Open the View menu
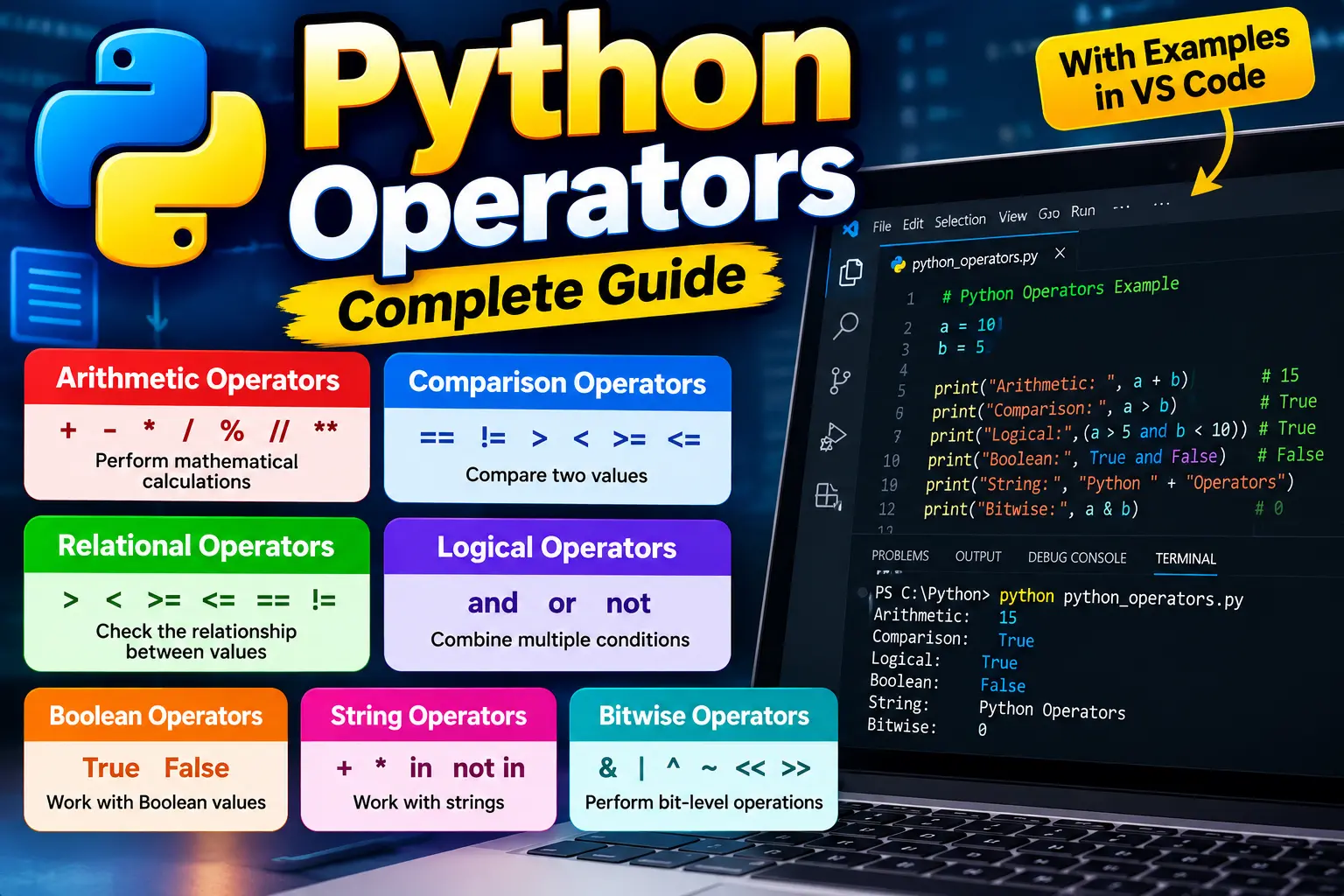1344x896 pixels. point(1012,216)
